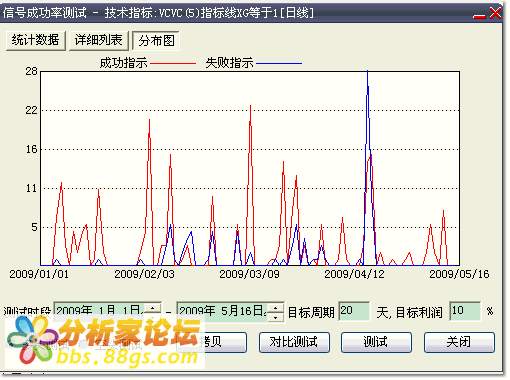Click the red 成功指示 legend line
Image resolution: width=510 pixels, height=380 pixels.
click(x=173, y=63)
